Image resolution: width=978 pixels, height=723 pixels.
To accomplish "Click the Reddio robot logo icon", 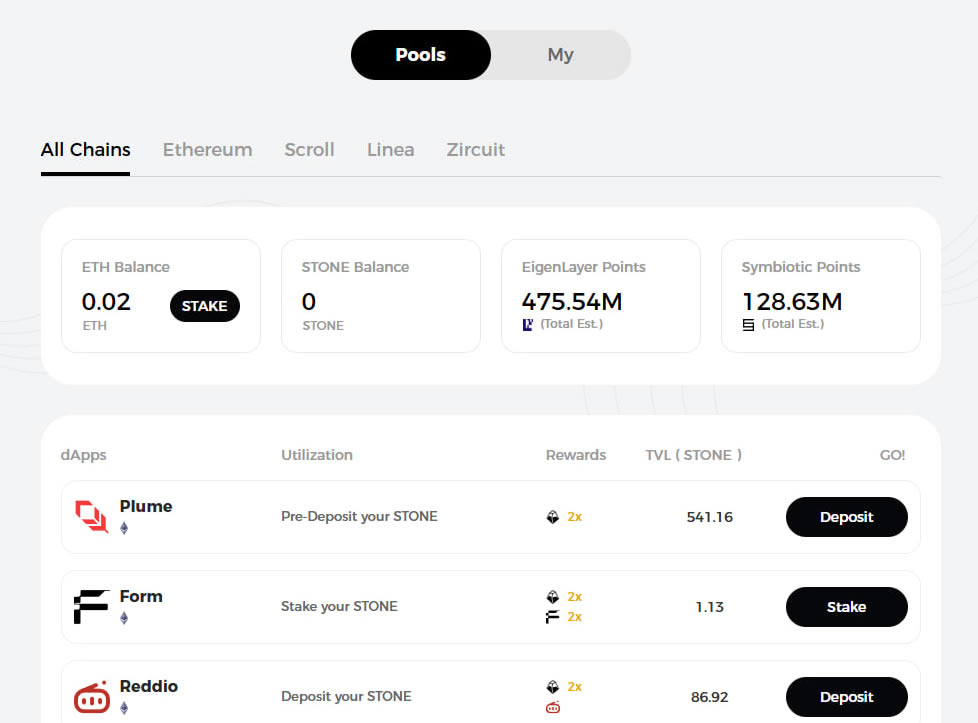I will pyautogui.click(x=92, y=697).
